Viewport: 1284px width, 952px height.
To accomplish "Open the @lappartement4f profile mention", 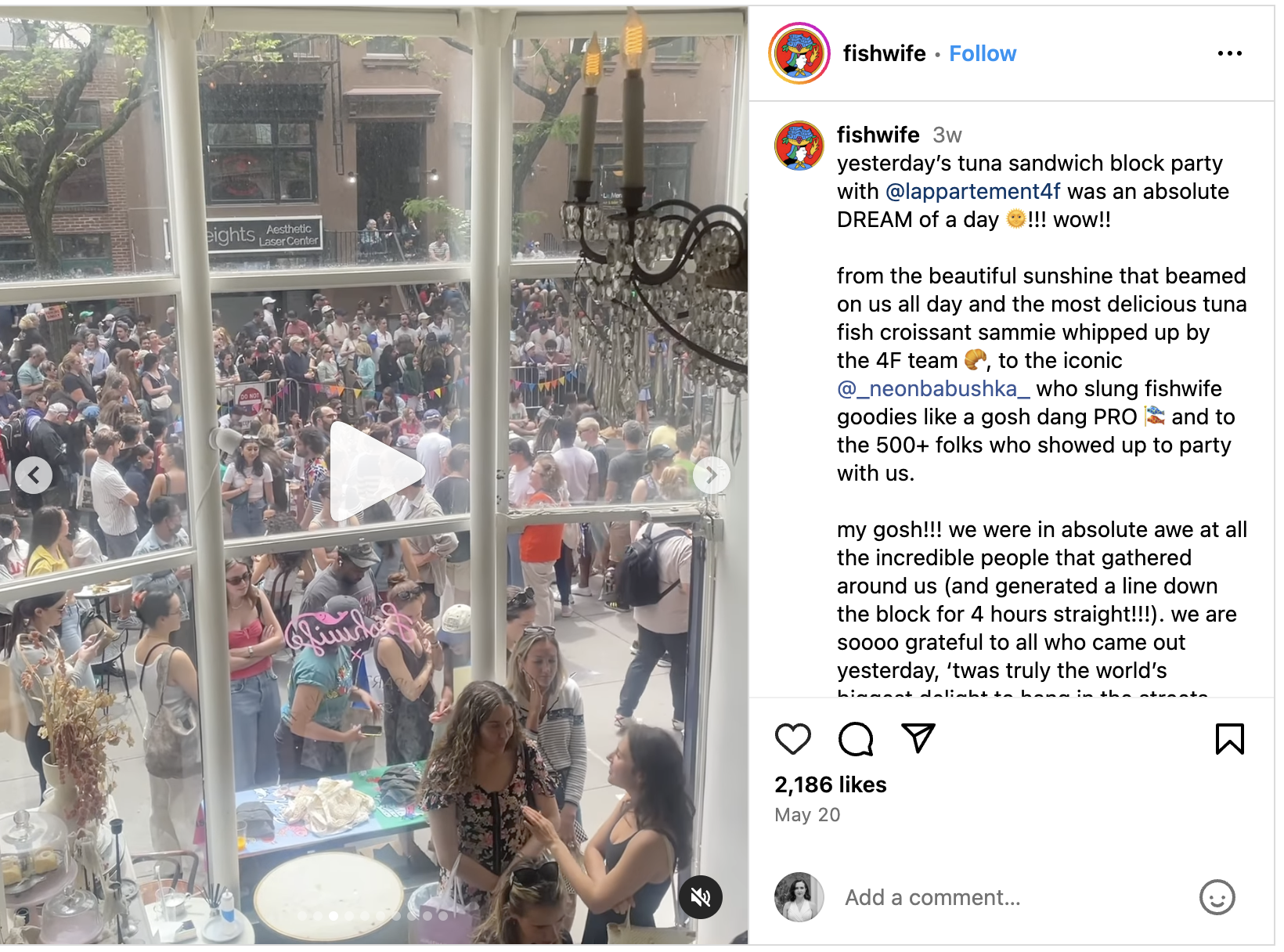I will point(972,191).
